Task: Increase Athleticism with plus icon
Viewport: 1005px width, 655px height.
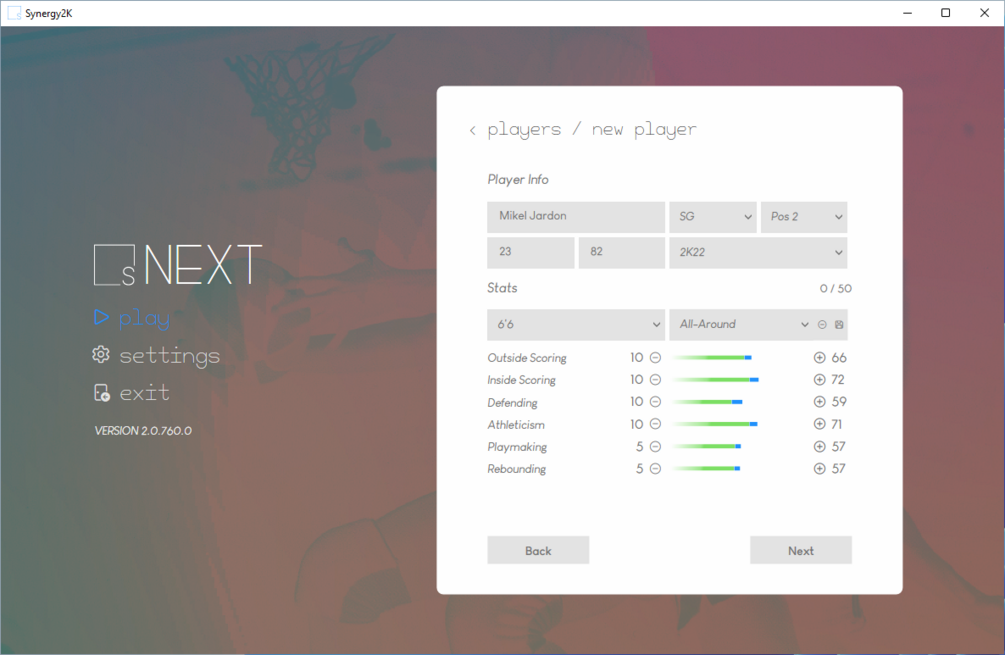Action: [x=819, y=424]
